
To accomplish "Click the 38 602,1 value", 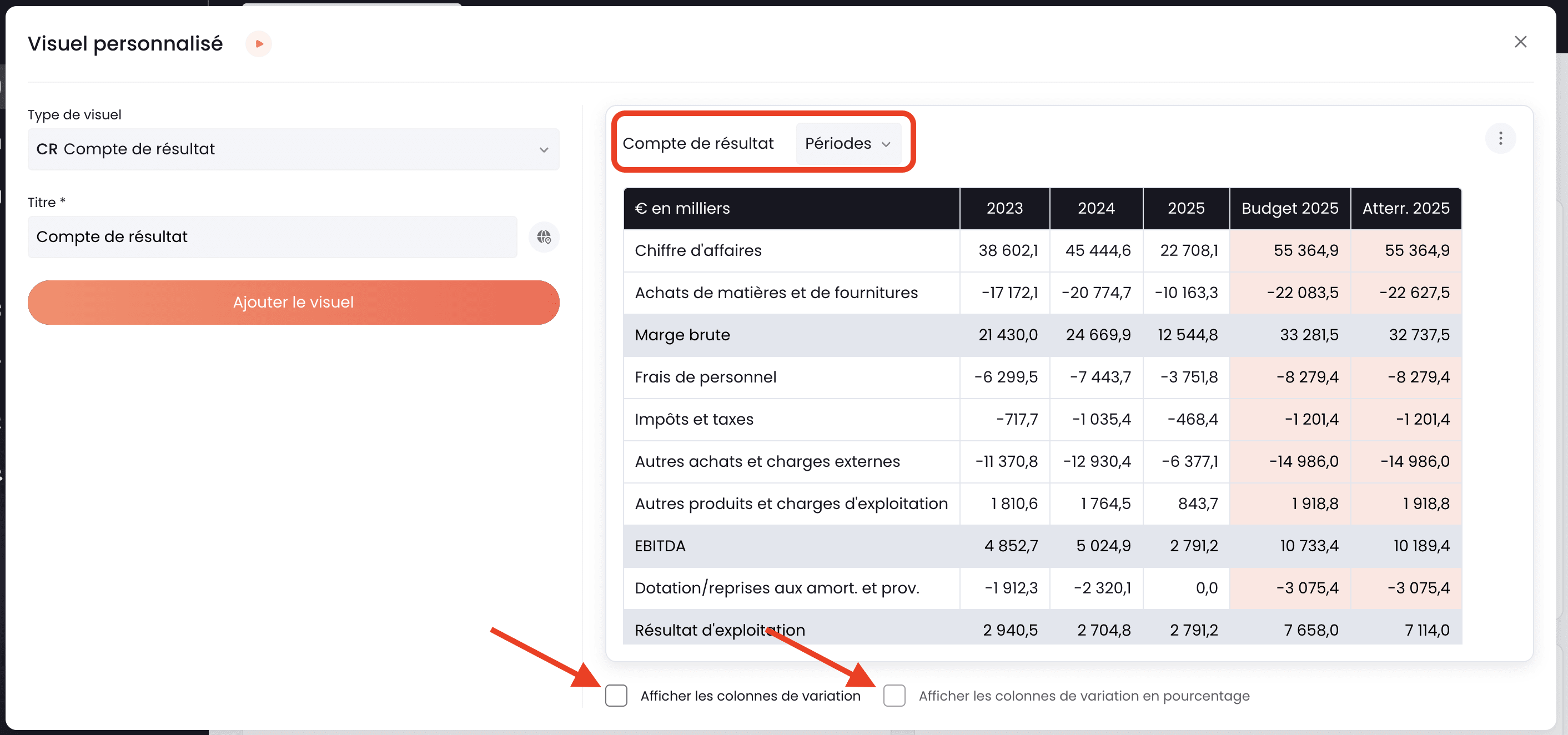I will point(1008,251).
